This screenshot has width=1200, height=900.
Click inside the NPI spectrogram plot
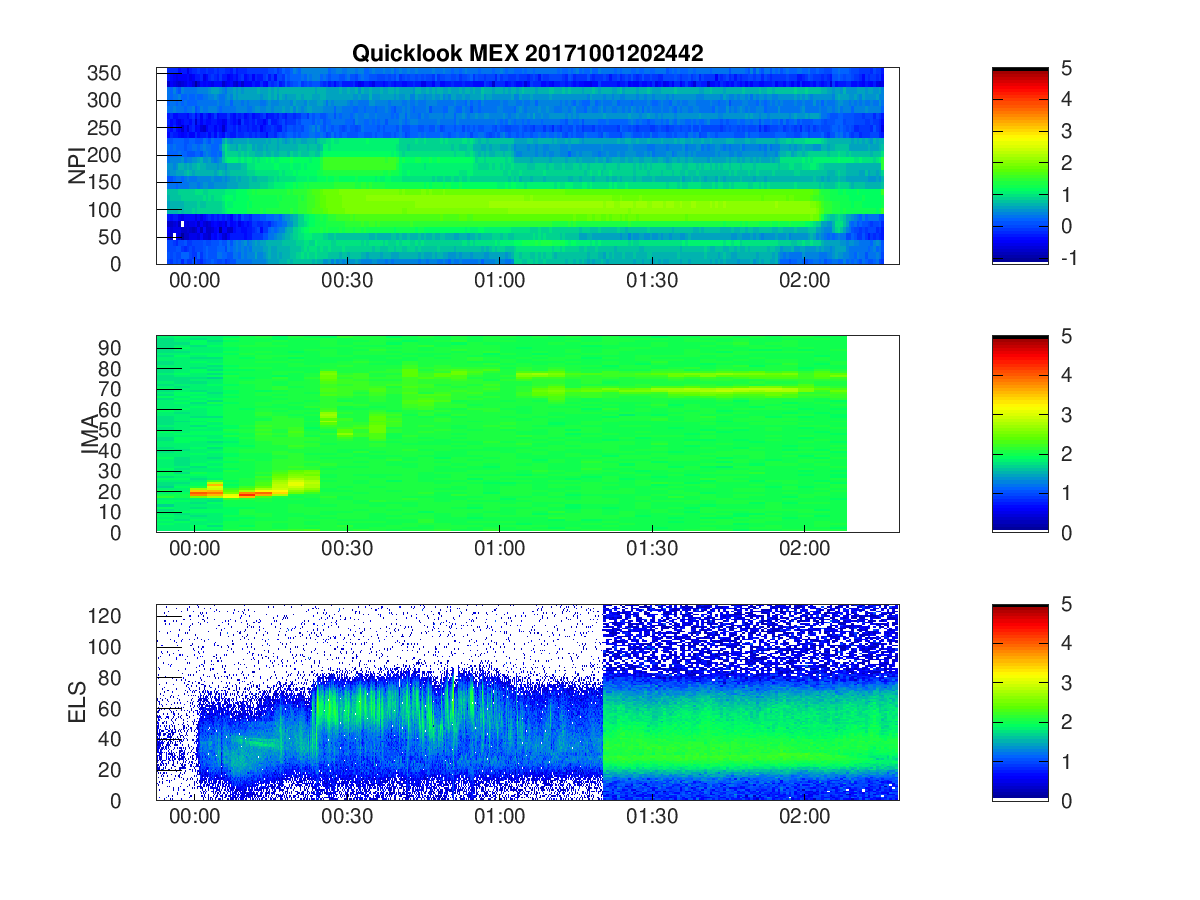[x=527, y=166]
